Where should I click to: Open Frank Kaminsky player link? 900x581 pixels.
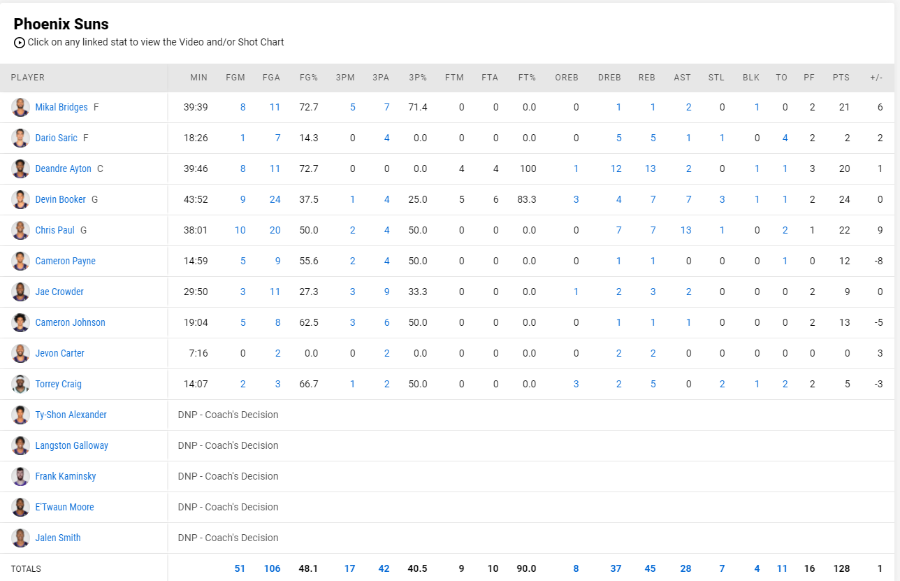click(65, 477)
